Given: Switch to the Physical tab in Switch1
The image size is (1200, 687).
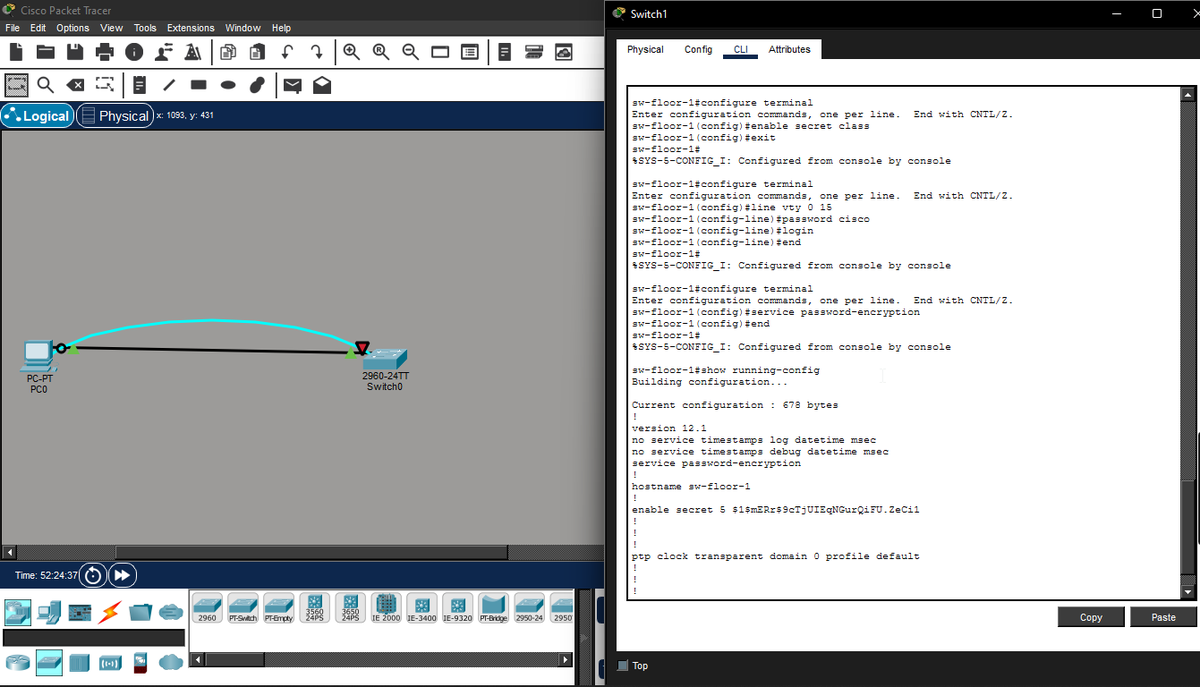Looking at the screenshot, I should pos(645,49).
